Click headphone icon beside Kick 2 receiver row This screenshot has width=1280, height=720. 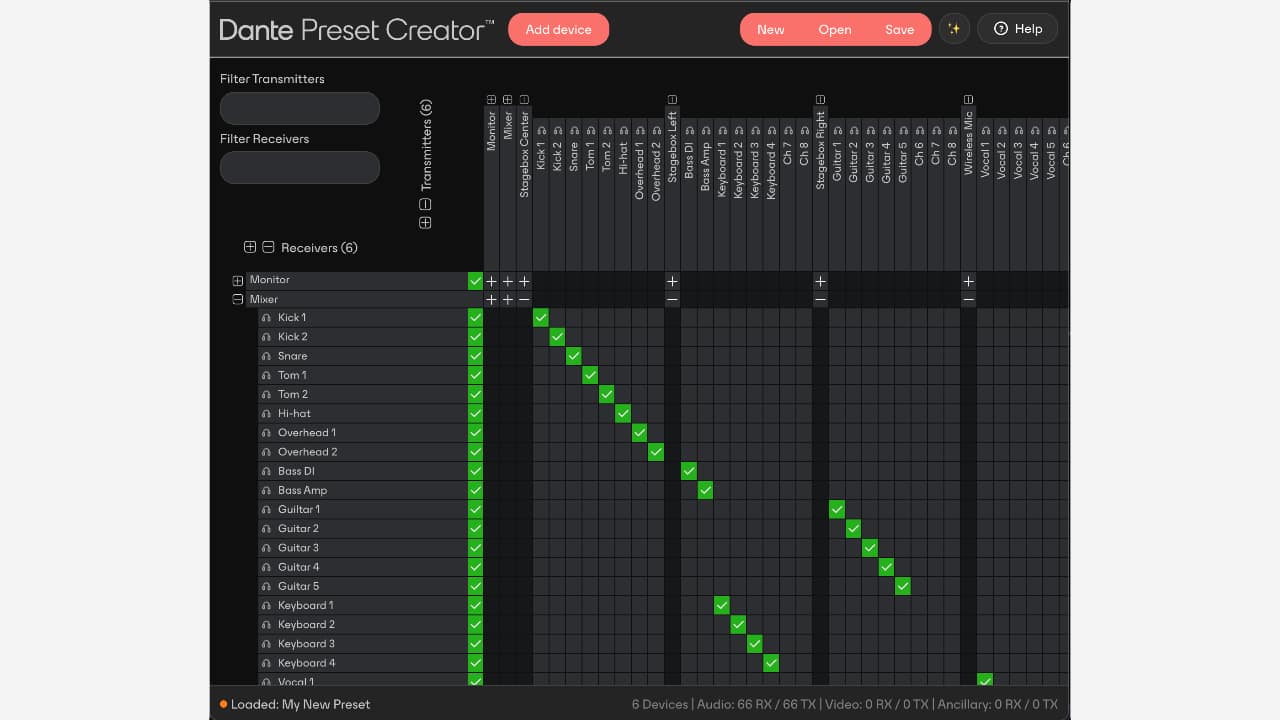(x=266, y=337)
